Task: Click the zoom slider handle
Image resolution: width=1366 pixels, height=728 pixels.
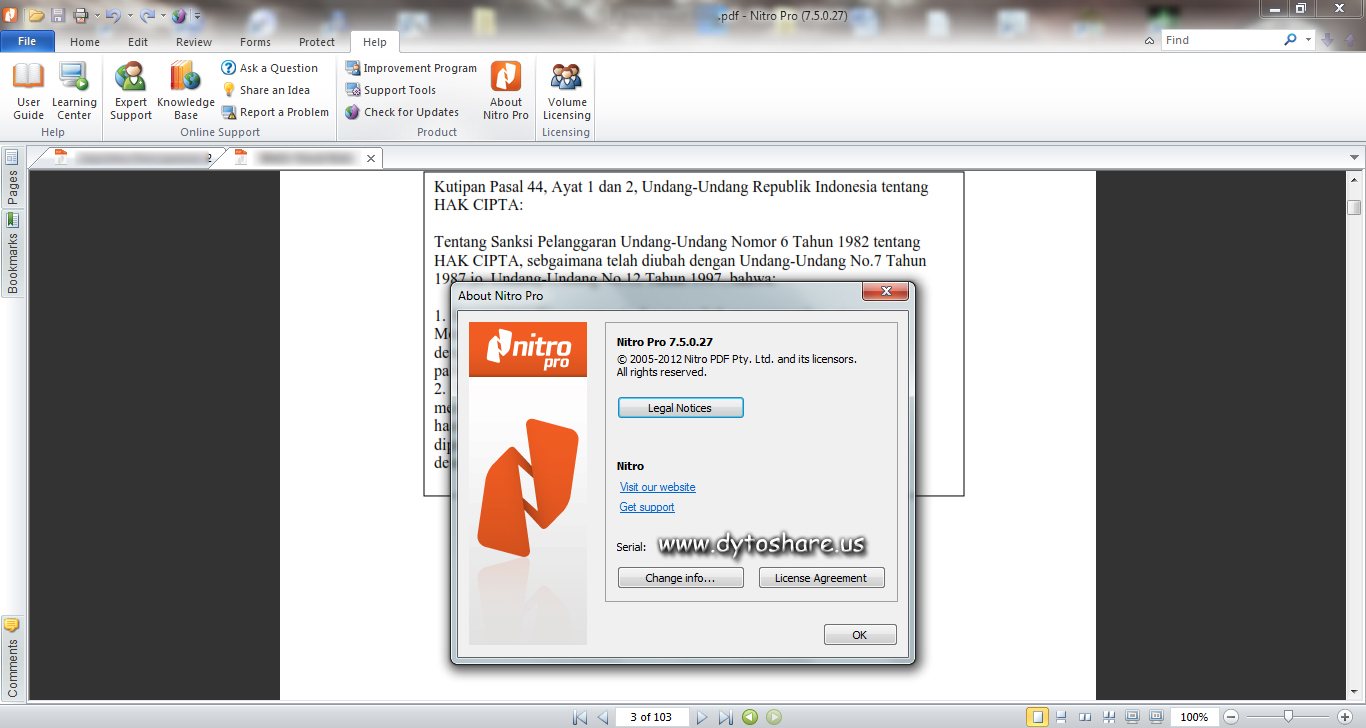Action: click(1288, 716)
